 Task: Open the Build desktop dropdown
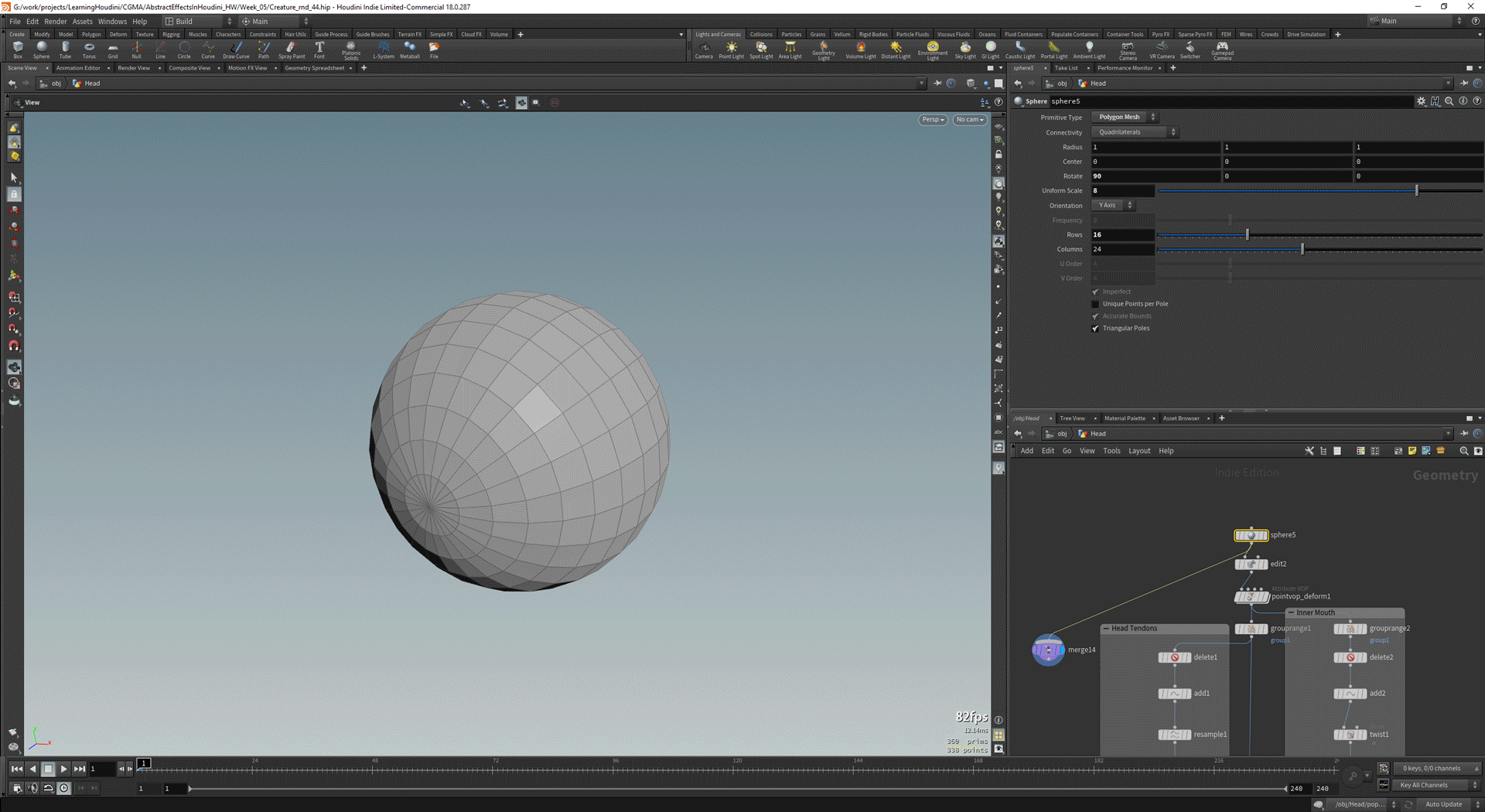pos(198,22)
